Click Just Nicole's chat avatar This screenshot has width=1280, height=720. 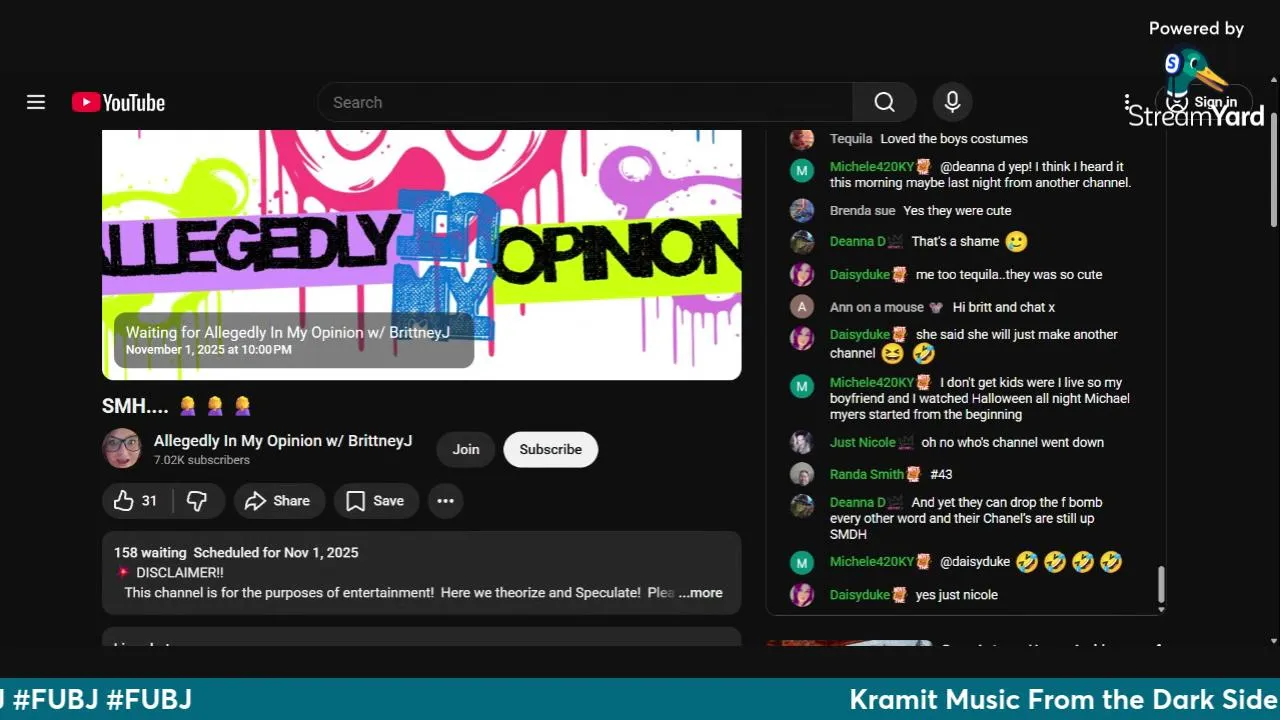click(802, 442)
